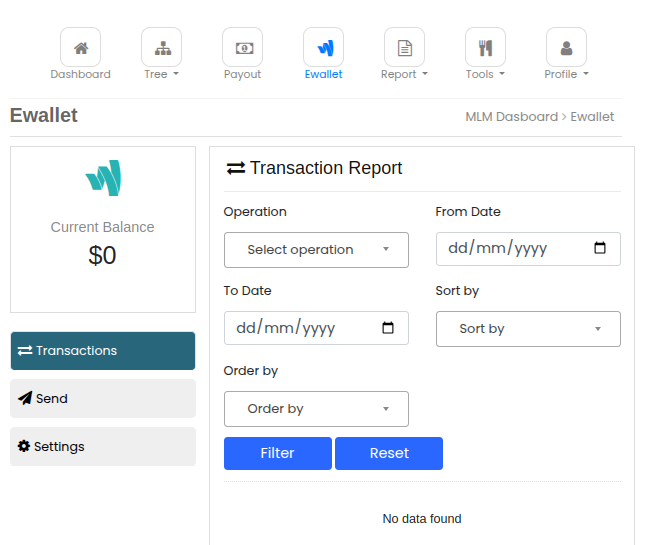Expand the Select operation dropdown
This screenshot has width=646, height=545.
click(316, 250)
